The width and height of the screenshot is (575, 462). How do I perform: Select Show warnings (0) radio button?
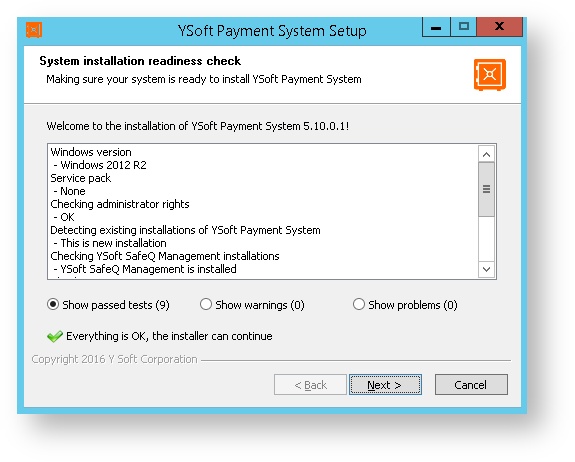206,304
